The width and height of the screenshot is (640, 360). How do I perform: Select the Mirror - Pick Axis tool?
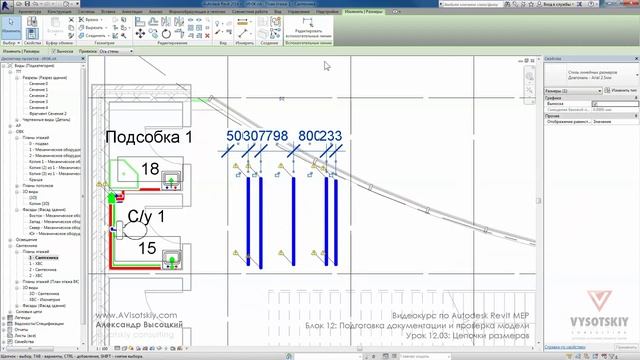coord(166,21)
